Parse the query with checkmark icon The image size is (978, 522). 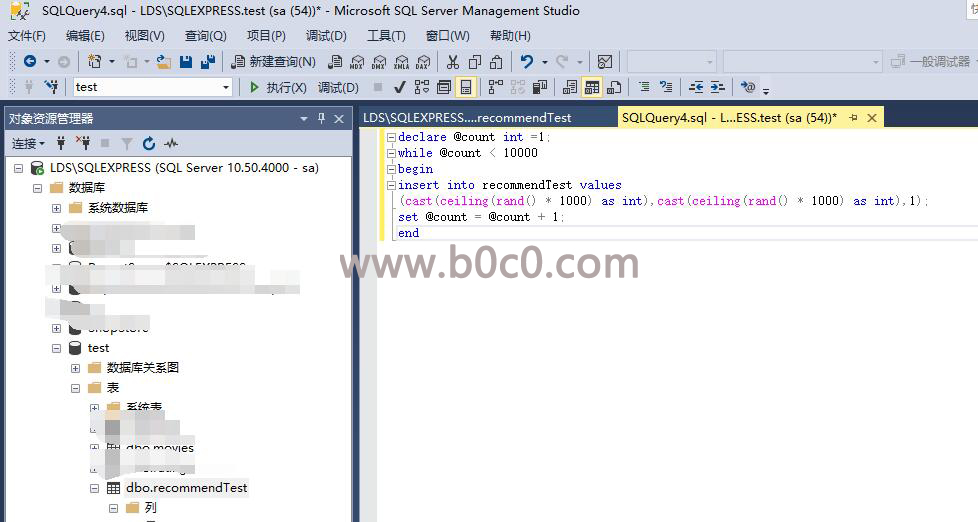click(x=400, y=87)
